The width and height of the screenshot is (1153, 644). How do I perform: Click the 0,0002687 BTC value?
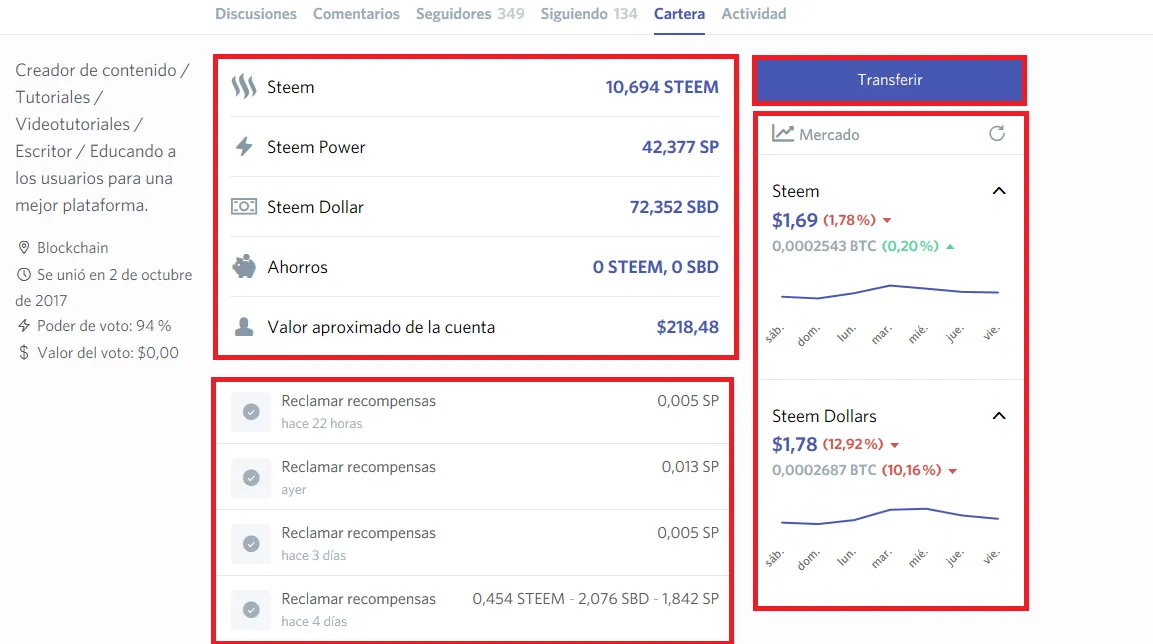[824, 471]
